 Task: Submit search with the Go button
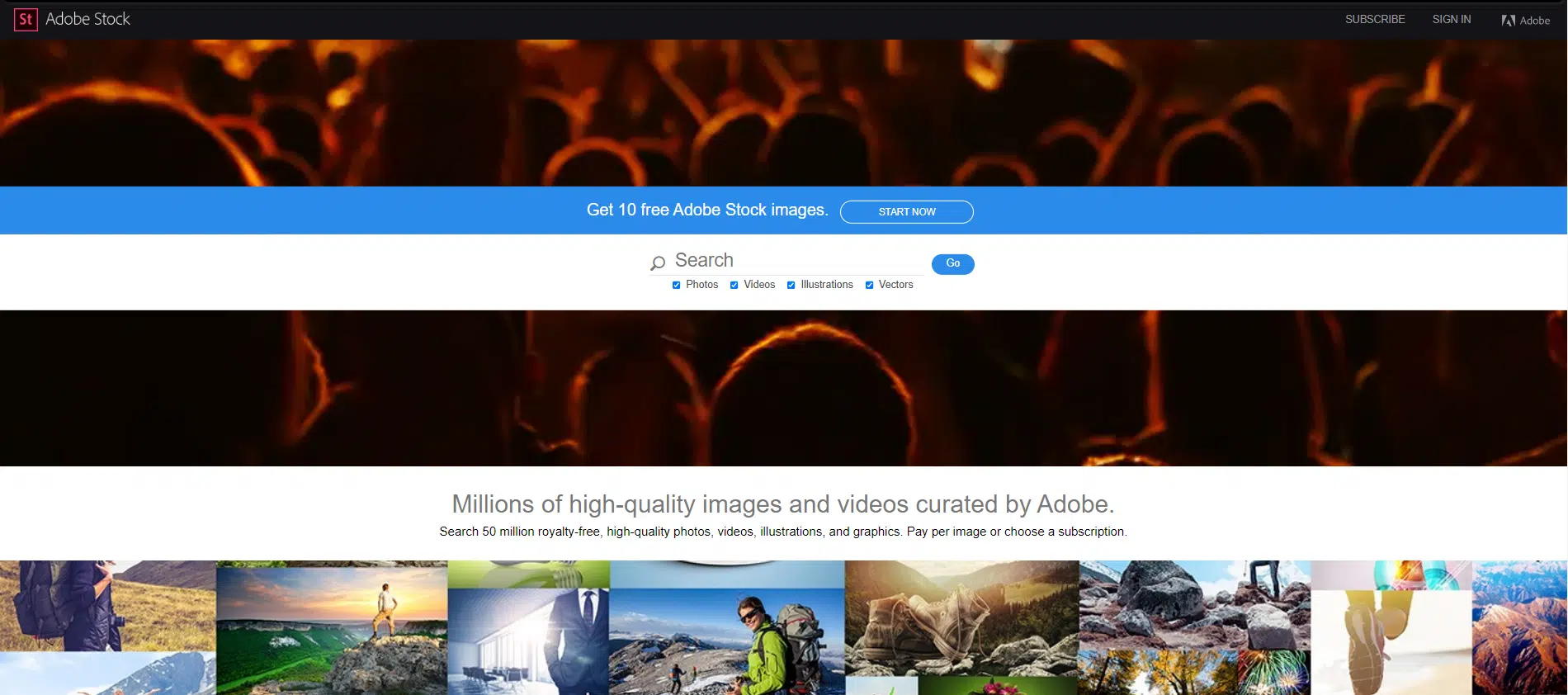(953, 263)
